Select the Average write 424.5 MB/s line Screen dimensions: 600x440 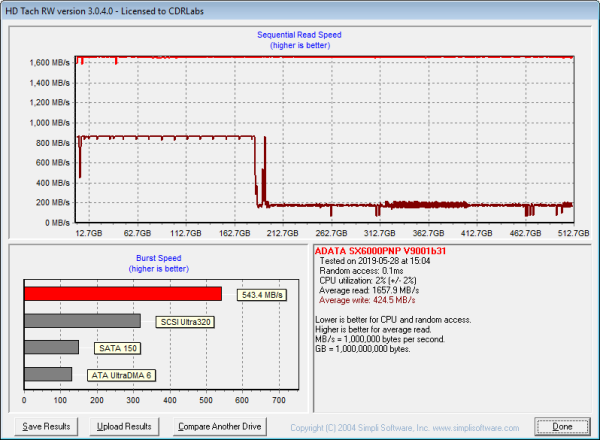[x=367, y=300]
